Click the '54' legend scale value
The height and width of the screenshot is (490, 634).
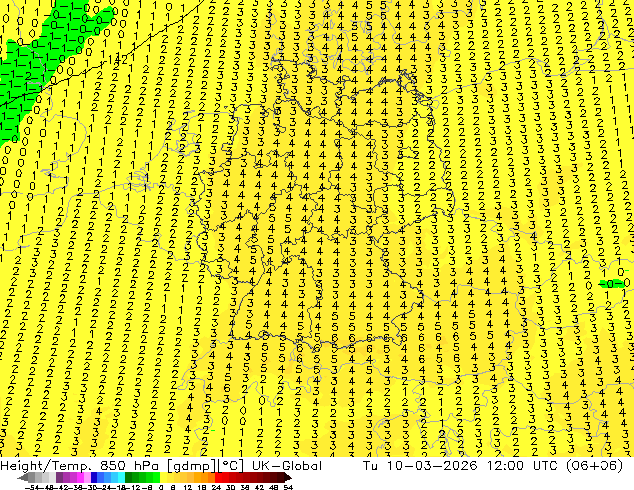(x=288, y=487)
